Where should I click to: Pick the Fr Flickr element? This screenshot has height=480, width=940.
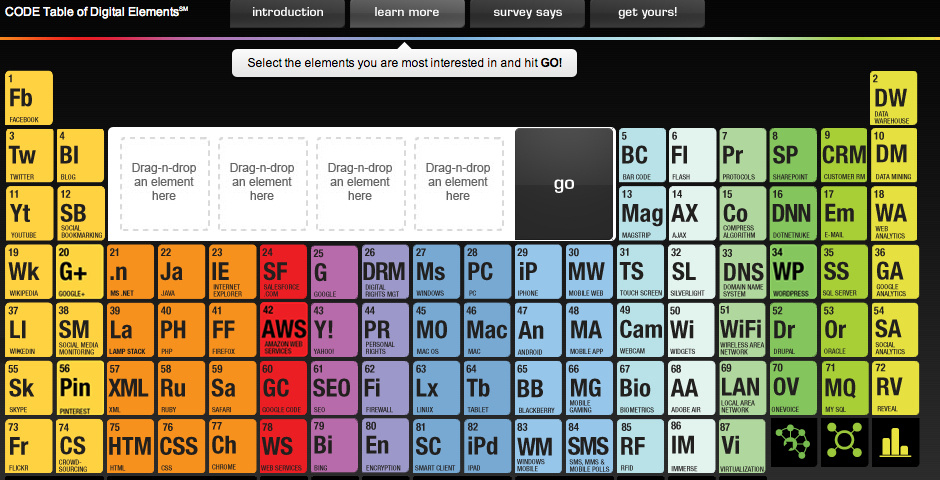29,445
